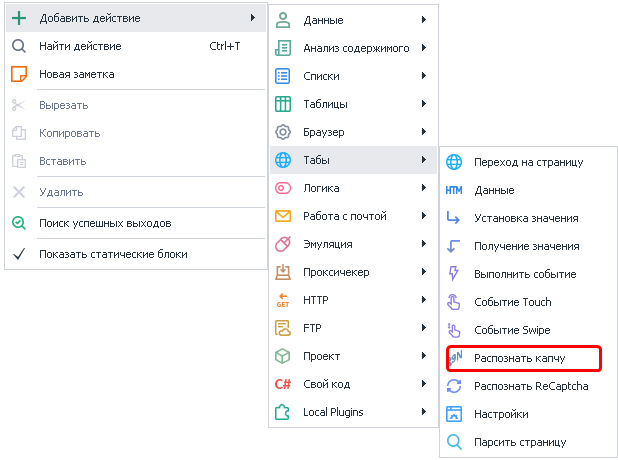Viewport: 618px width, 460px height.
Task: Click the envelope icon for Работа с почтой
Action: 283,216
